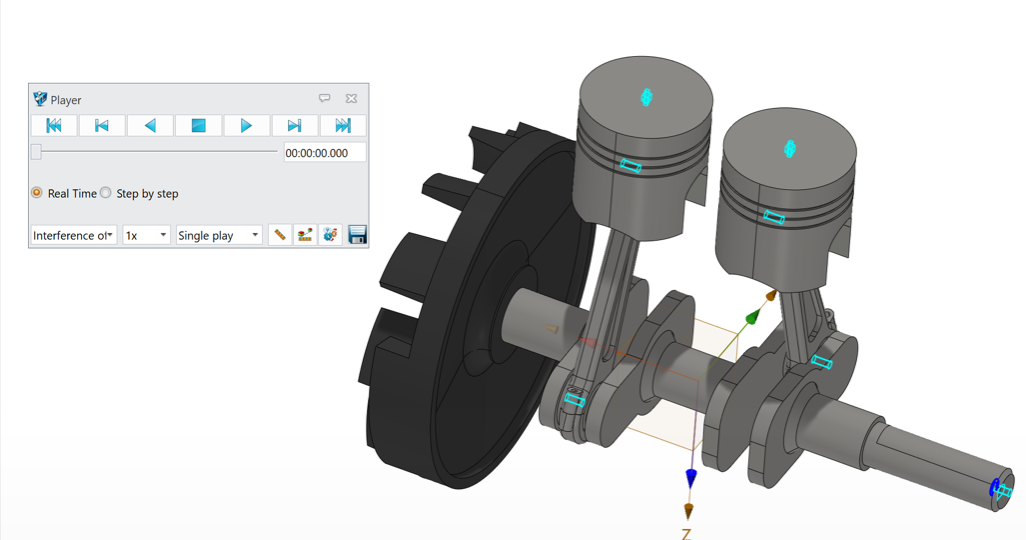Viewport: 1026px width, 540px height.
Task: Expand the 1x playback speed dropdown
Action: click(146, 235)
